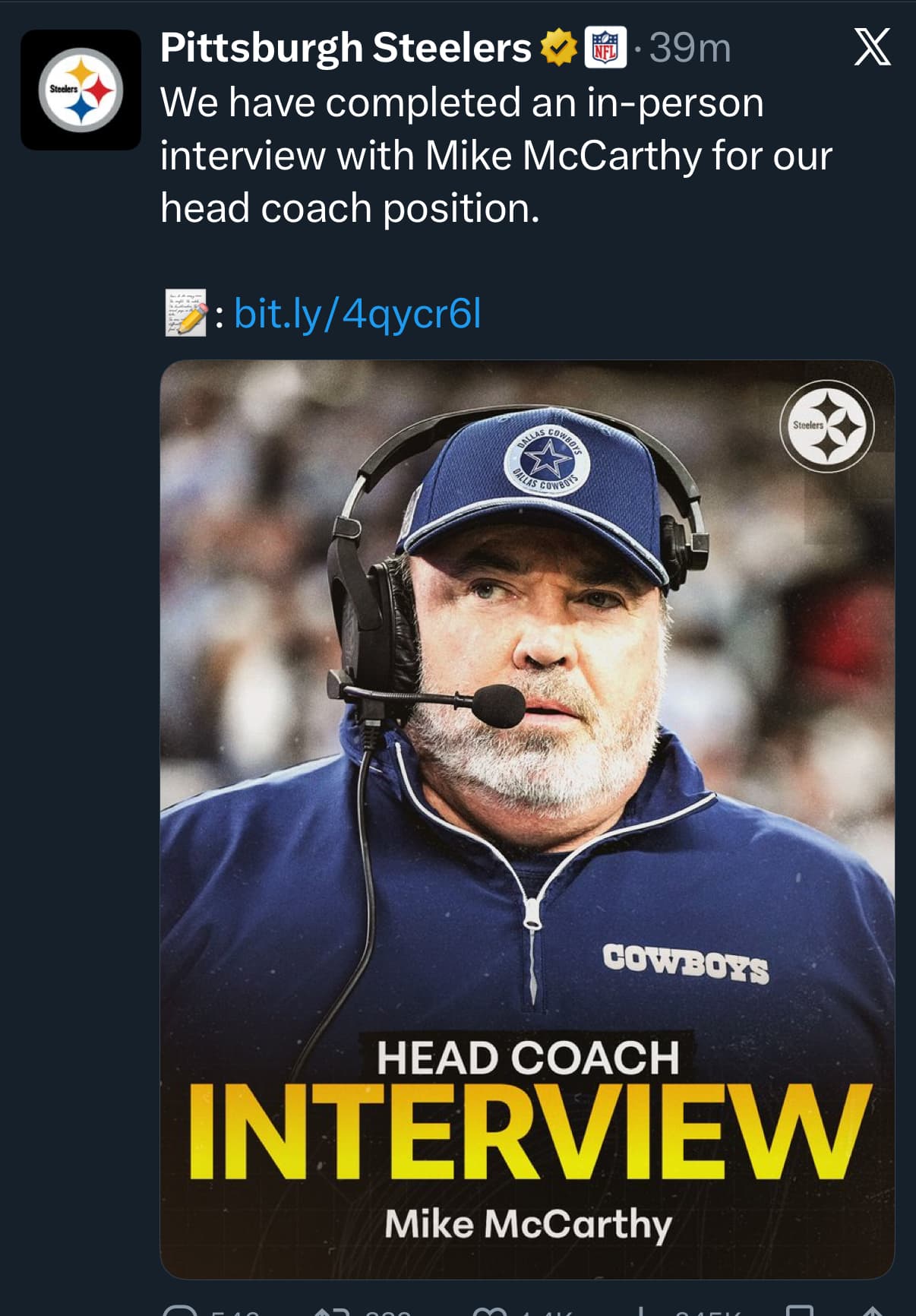Tap the repost arrows icon

(x=332, y=1310)
